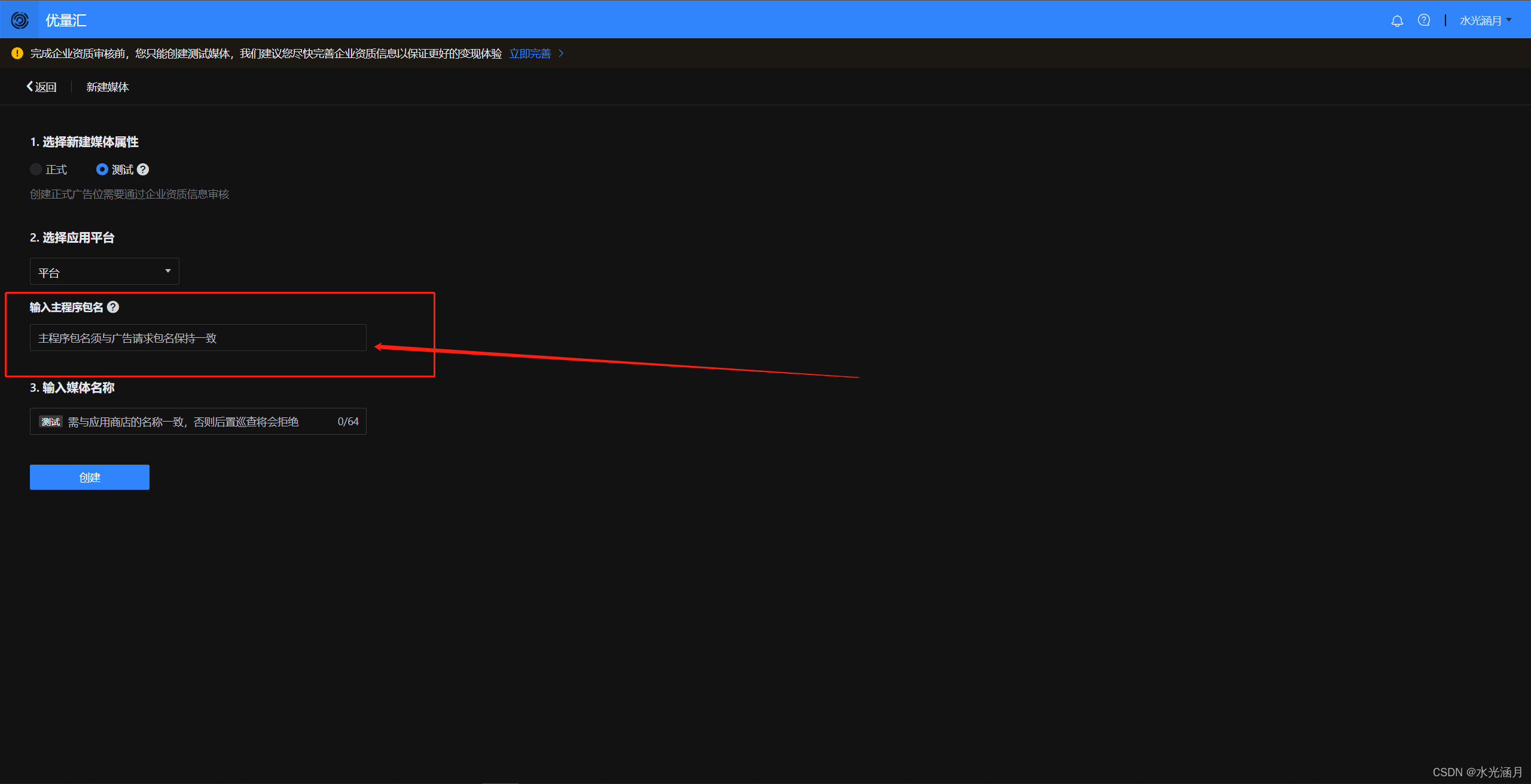Click the 优量汇 title text
This screenshot has height=784, width=1531.
pos(66,21)
